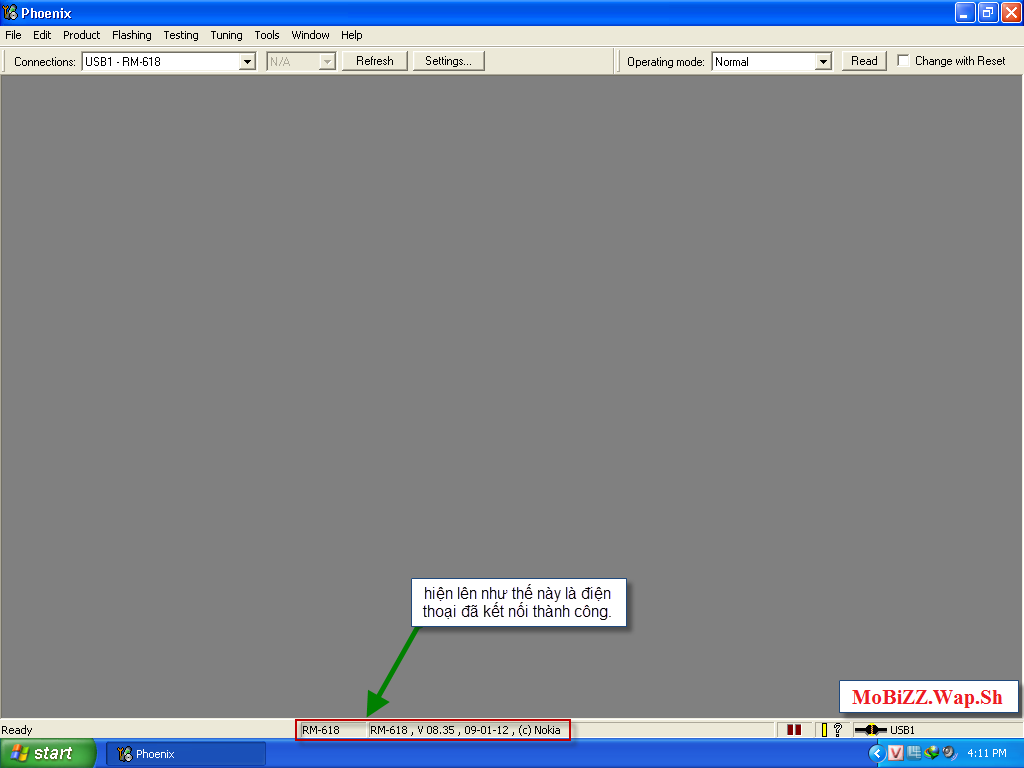Show hidden tray icons with the arrow
Image resolution: width=1024 pixels, height=768 pixels.
click(x=877, y=753)
